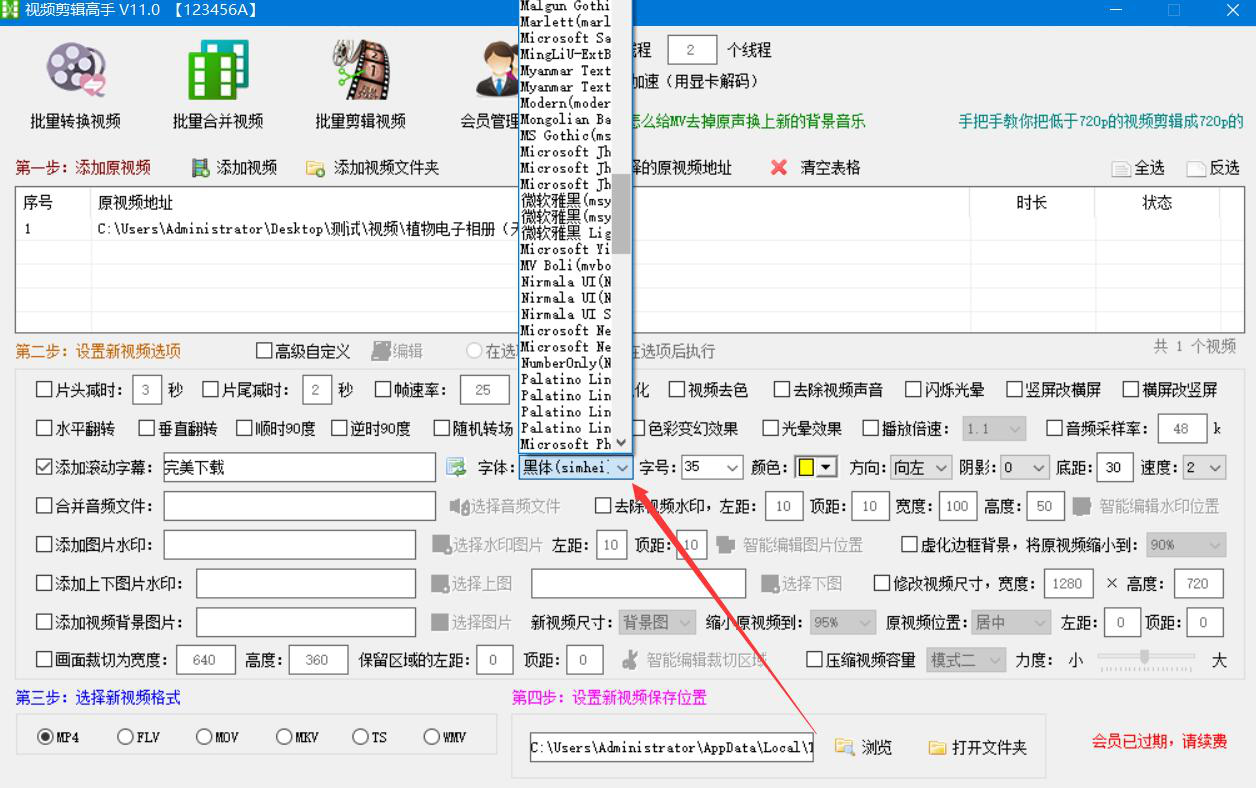Screen dimensions: 1256x788
Task: Choose '微软雅黑 Lig' font entry
Action: pos(565,232)
